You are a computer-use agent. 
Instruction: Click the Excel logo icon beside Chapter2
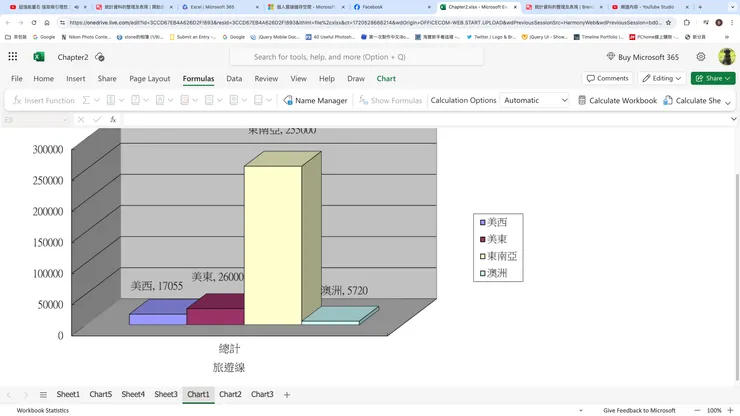pyautogui.click(x=39, y=57)
